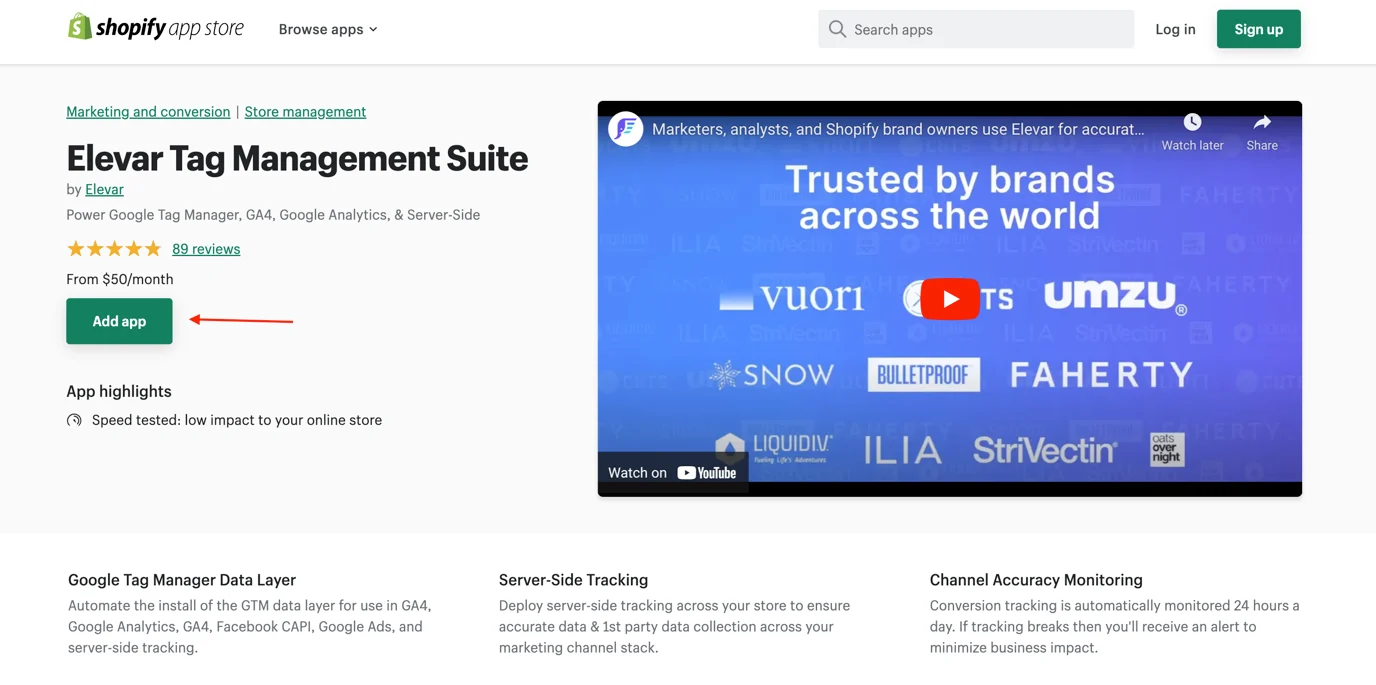The image size is (1376, 685).
Task: Click Watch on YouTube button
Action: pos(672,473)
